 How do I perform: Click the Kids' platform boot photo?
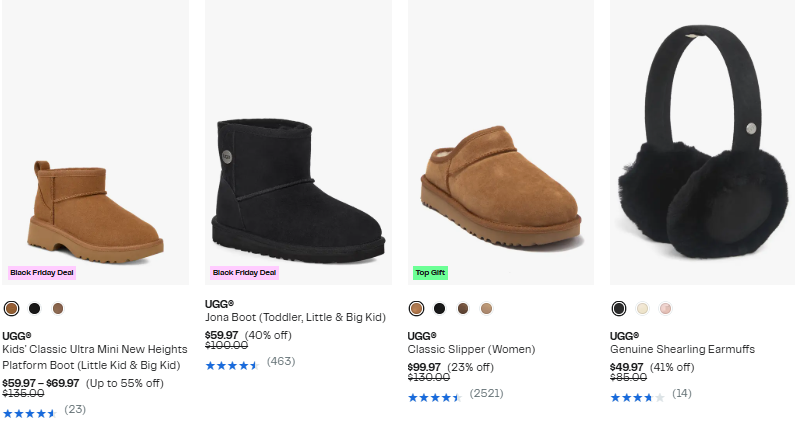95,210
